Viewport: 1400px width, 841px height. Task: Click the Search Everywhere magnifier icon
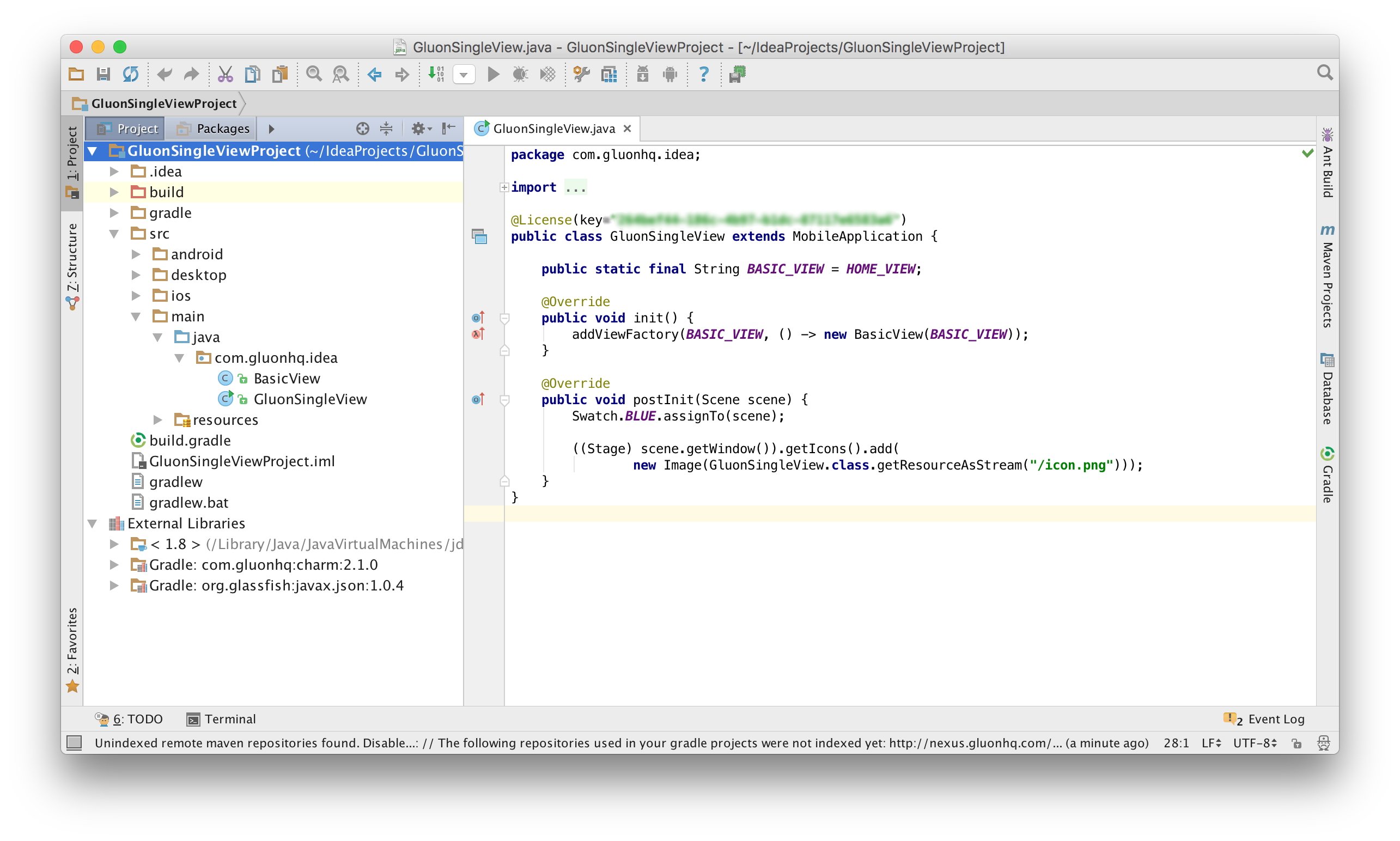click(x=1325, y=72)
